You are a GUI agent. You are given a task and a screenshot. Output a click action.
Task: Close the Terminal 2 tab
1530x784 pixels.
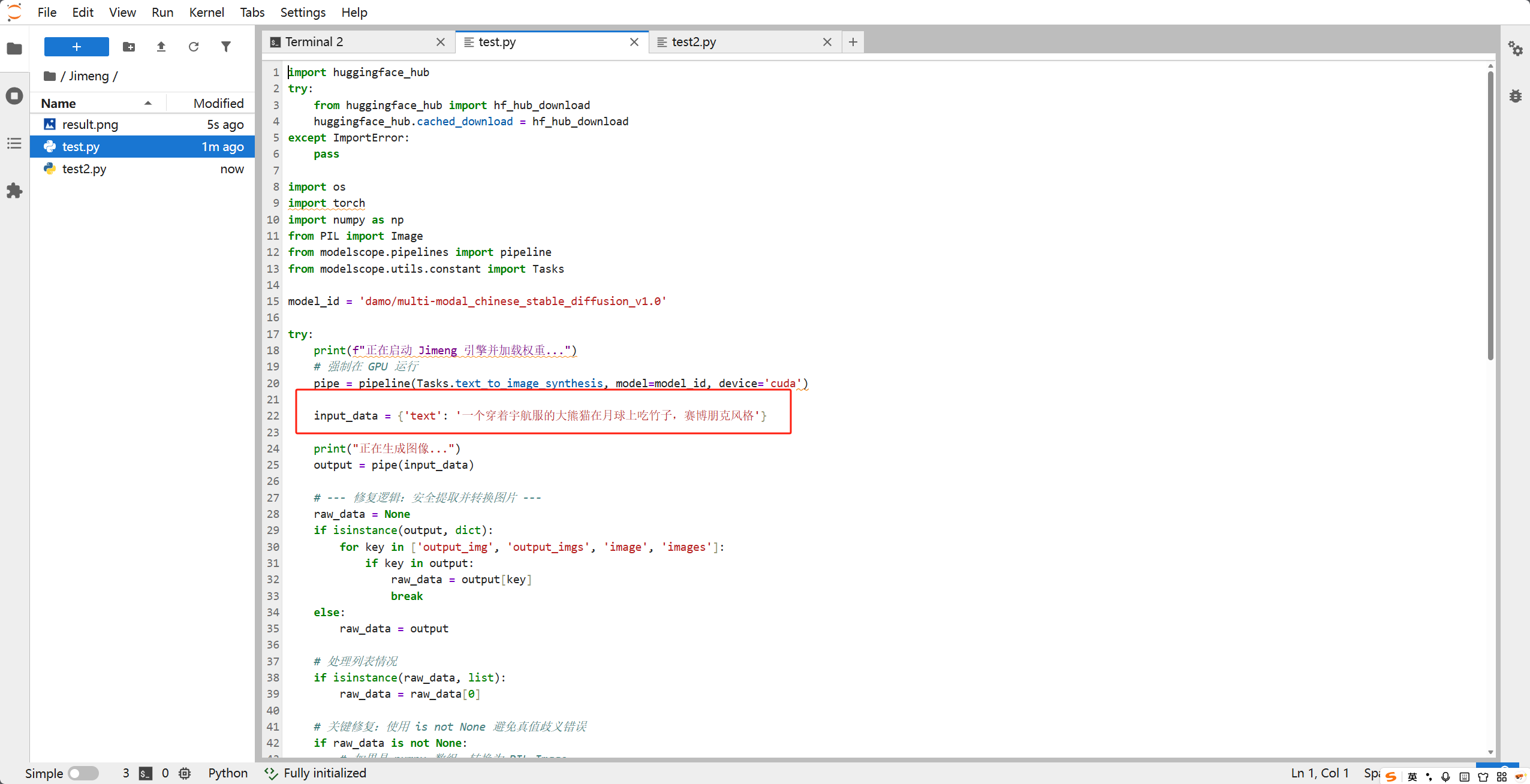[441, 42]
